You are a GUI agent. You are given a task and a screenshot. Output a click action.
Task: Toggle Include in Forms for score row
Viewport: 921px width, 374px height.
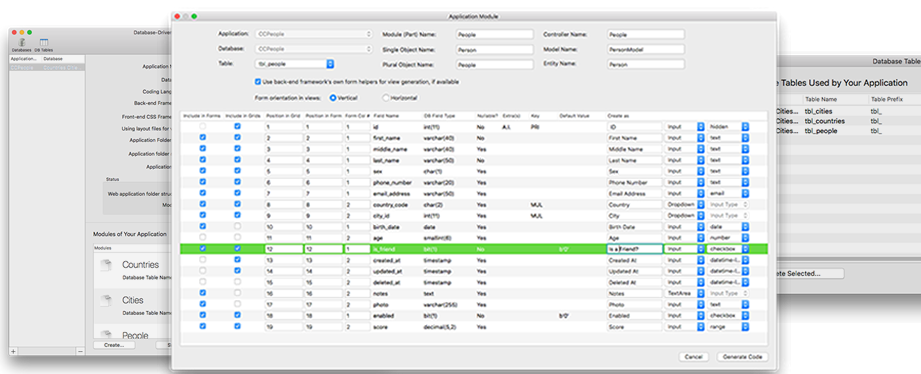[x=203, y=326]
